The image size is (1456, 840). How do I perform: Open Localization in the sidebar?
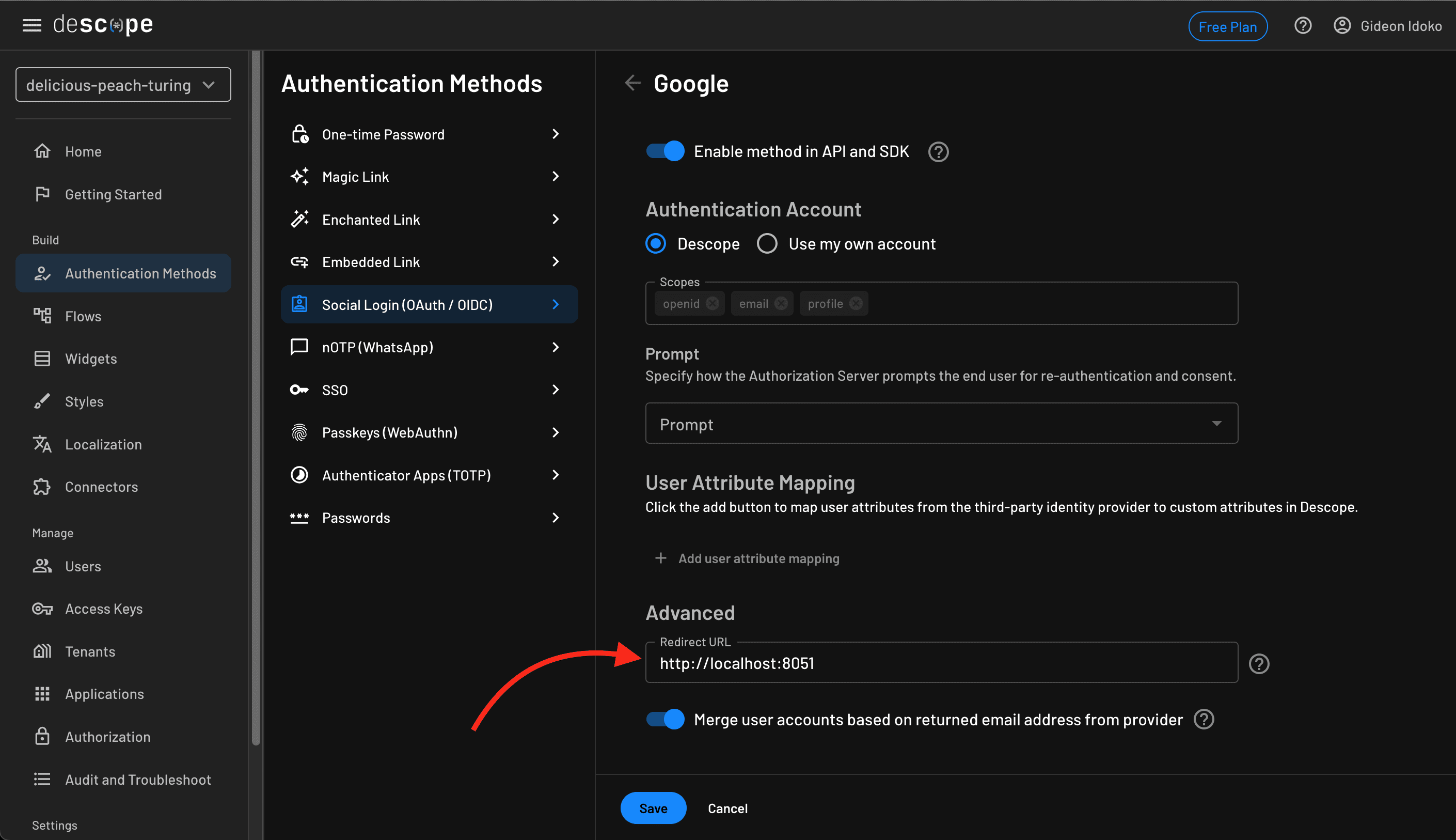click(123, 444)
